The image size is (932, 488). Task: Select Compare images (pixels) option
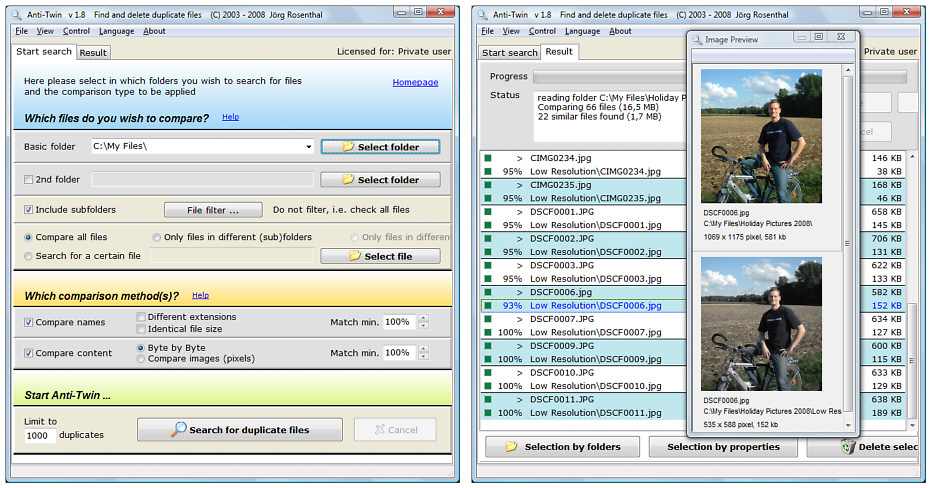[x=140, y=359]
